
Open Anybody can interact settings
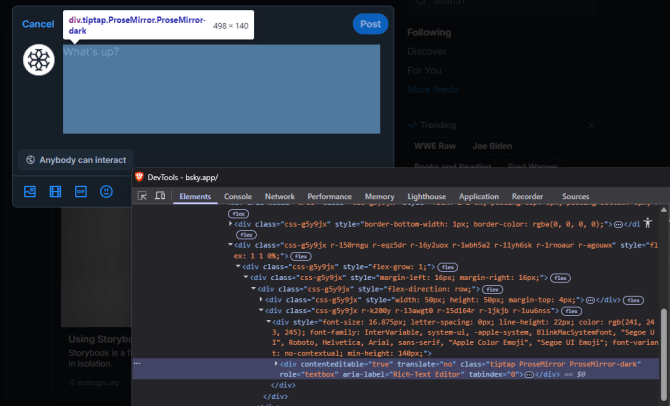(x=76, y=160)
